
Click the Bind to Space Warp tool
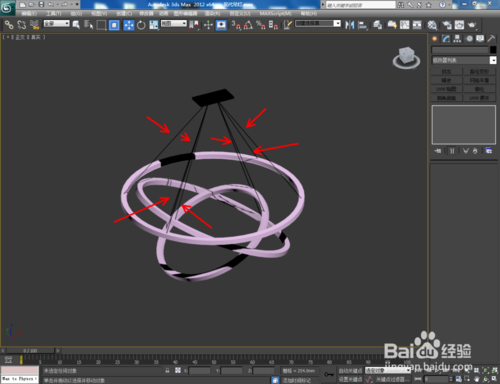pos(34,25)
